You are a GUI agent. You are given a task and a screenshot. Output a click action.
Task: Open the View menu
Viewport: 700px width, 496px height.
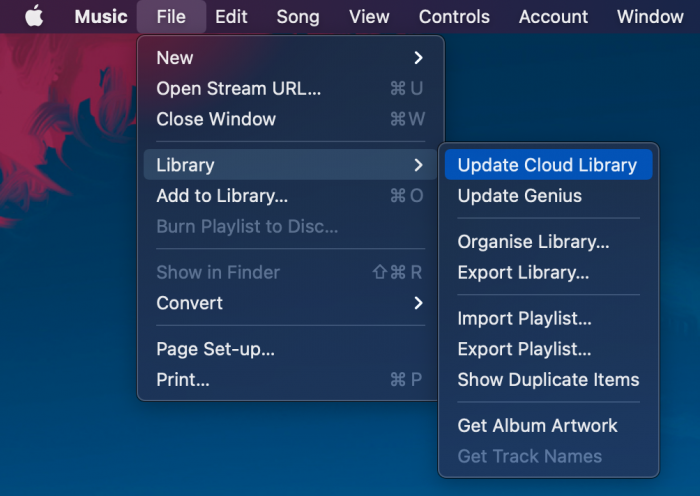[369, 17]
